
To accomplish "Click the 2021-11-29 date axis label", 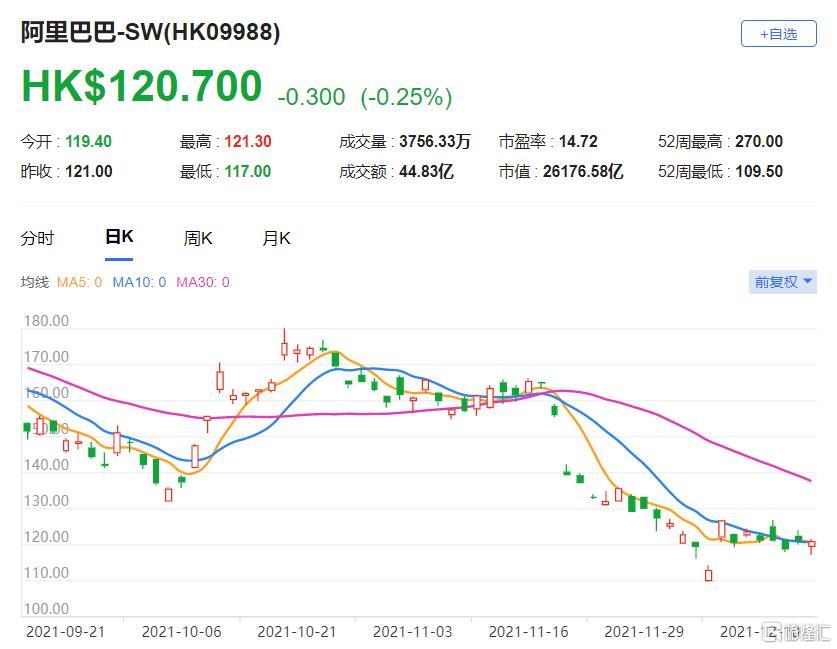I will (x=644, y=632).
